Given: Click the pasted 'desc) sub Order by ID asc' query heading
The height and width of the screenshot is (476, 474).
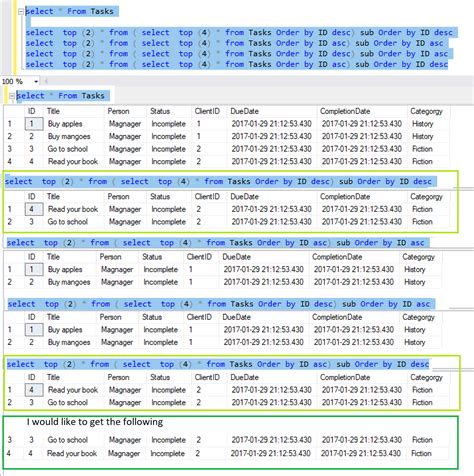Looking at the screenshot, I should (x=219, y=304).
